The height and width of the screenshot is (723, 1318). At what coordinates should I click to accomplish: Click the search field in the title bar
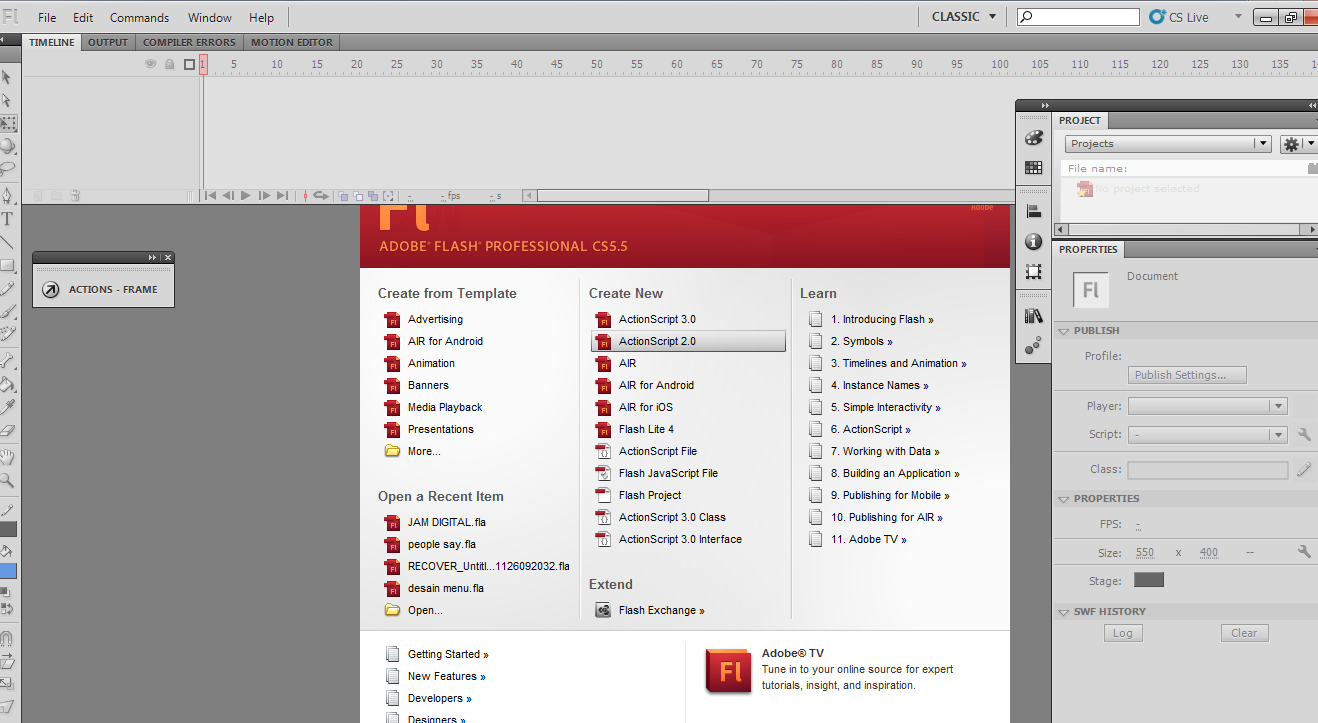pyautogui.click(x=1078, y=16)
